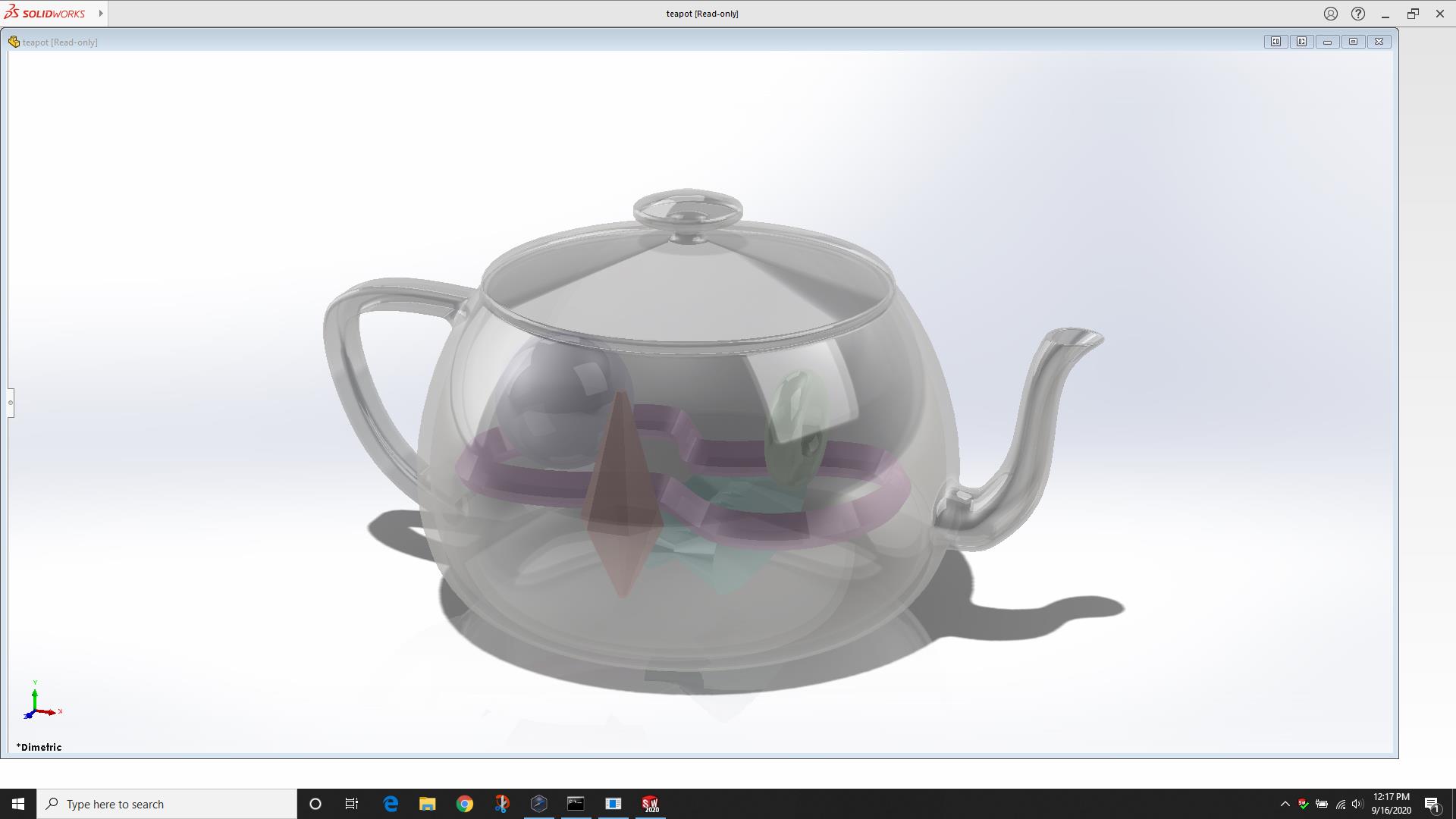Open the volume control in system tray

click(x=1357, y=804)
